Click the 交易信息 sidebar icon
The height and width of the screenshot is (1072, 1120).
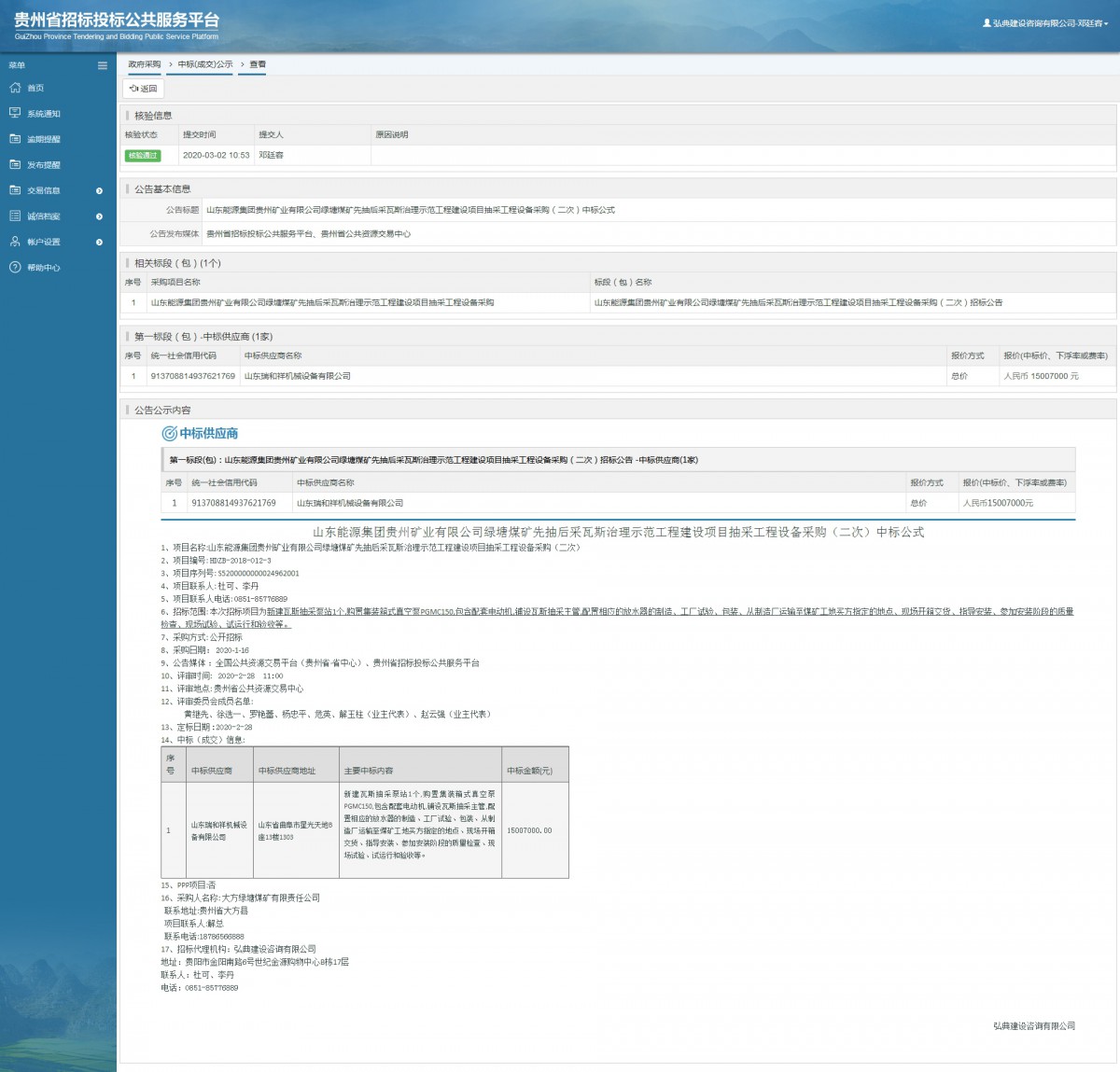pos(15,190)
